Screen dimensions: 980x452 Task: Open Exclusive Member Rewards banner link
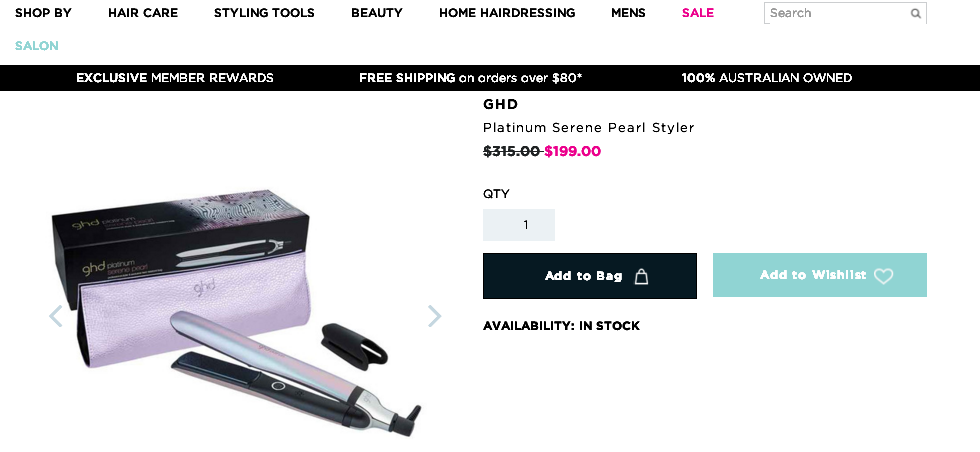(x=175, y=78)
